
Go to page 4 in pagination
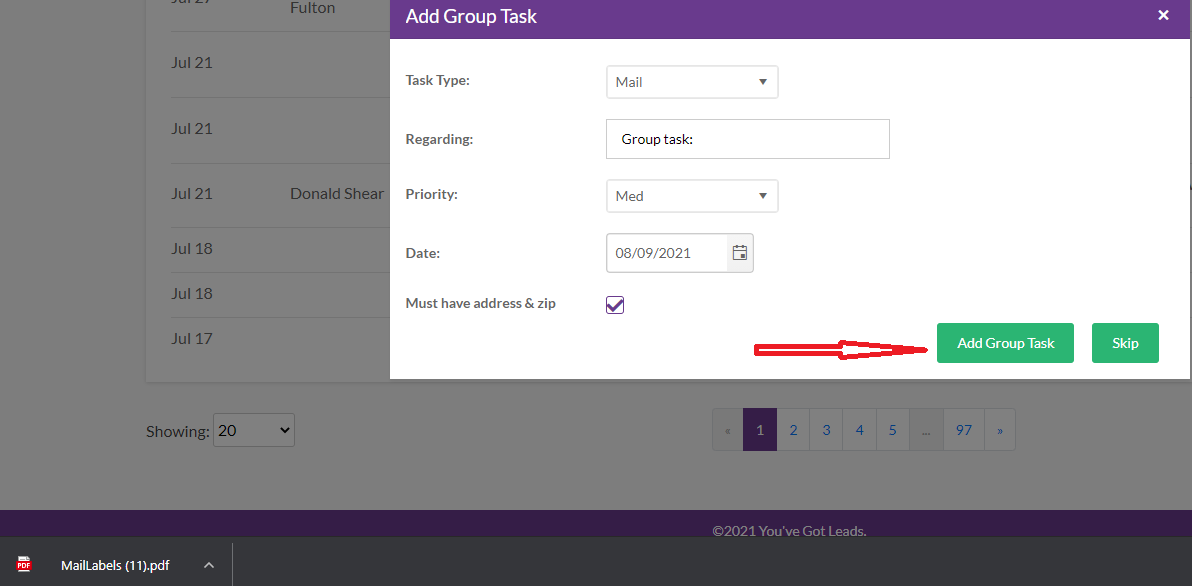[x=860, y=430]
